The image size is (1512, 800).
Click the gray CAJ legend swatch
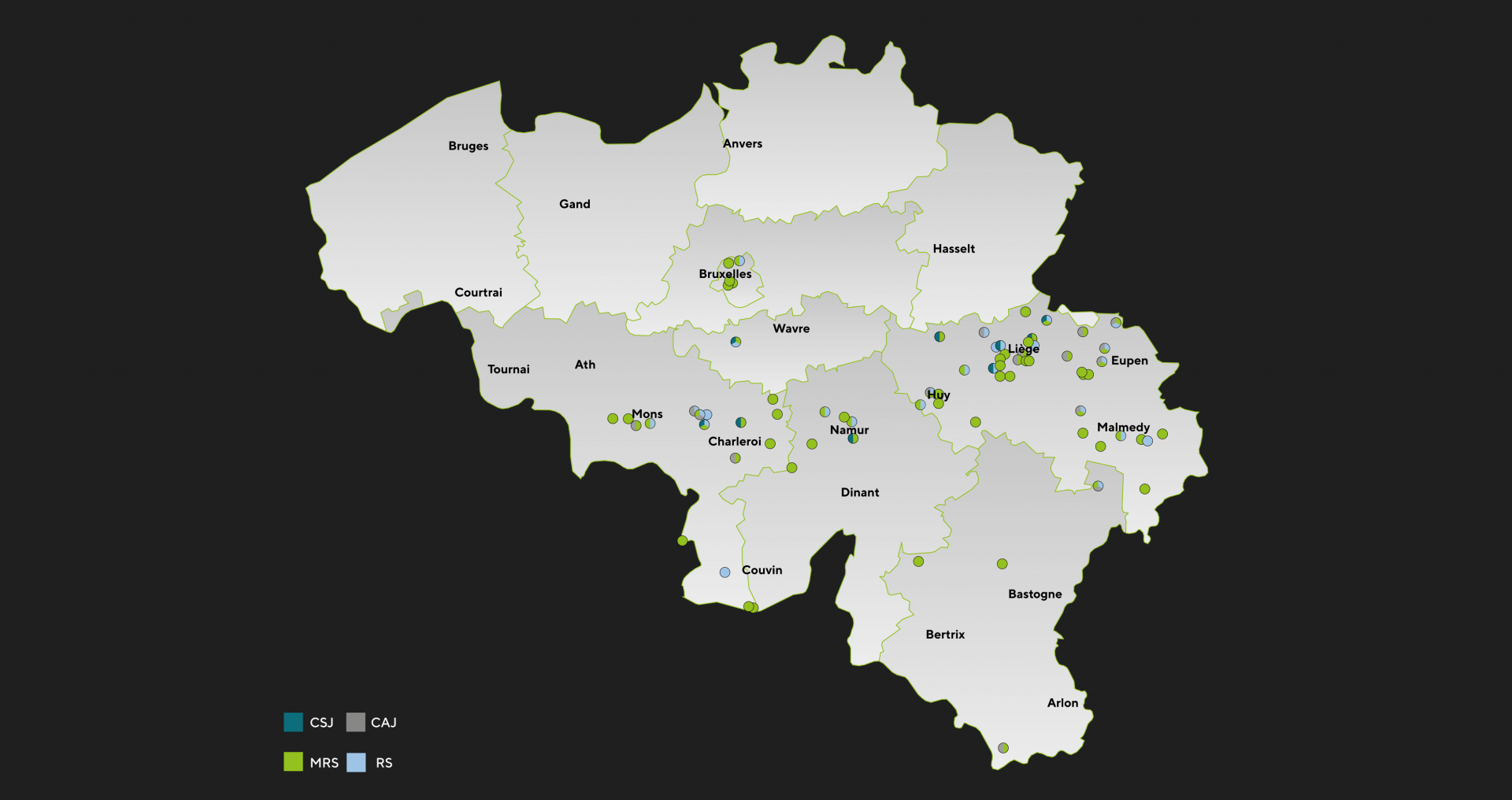[356, 722]
